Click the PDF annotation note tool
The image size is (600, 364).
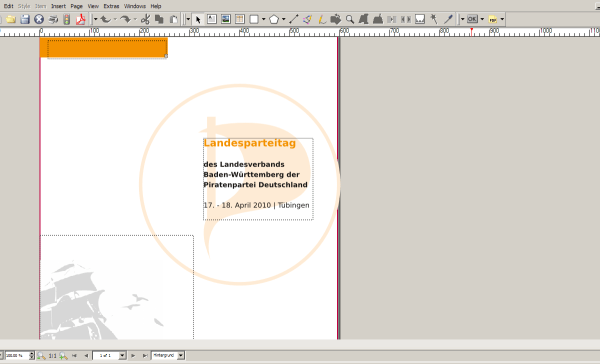pyautogui.click(x=492, y=19)
